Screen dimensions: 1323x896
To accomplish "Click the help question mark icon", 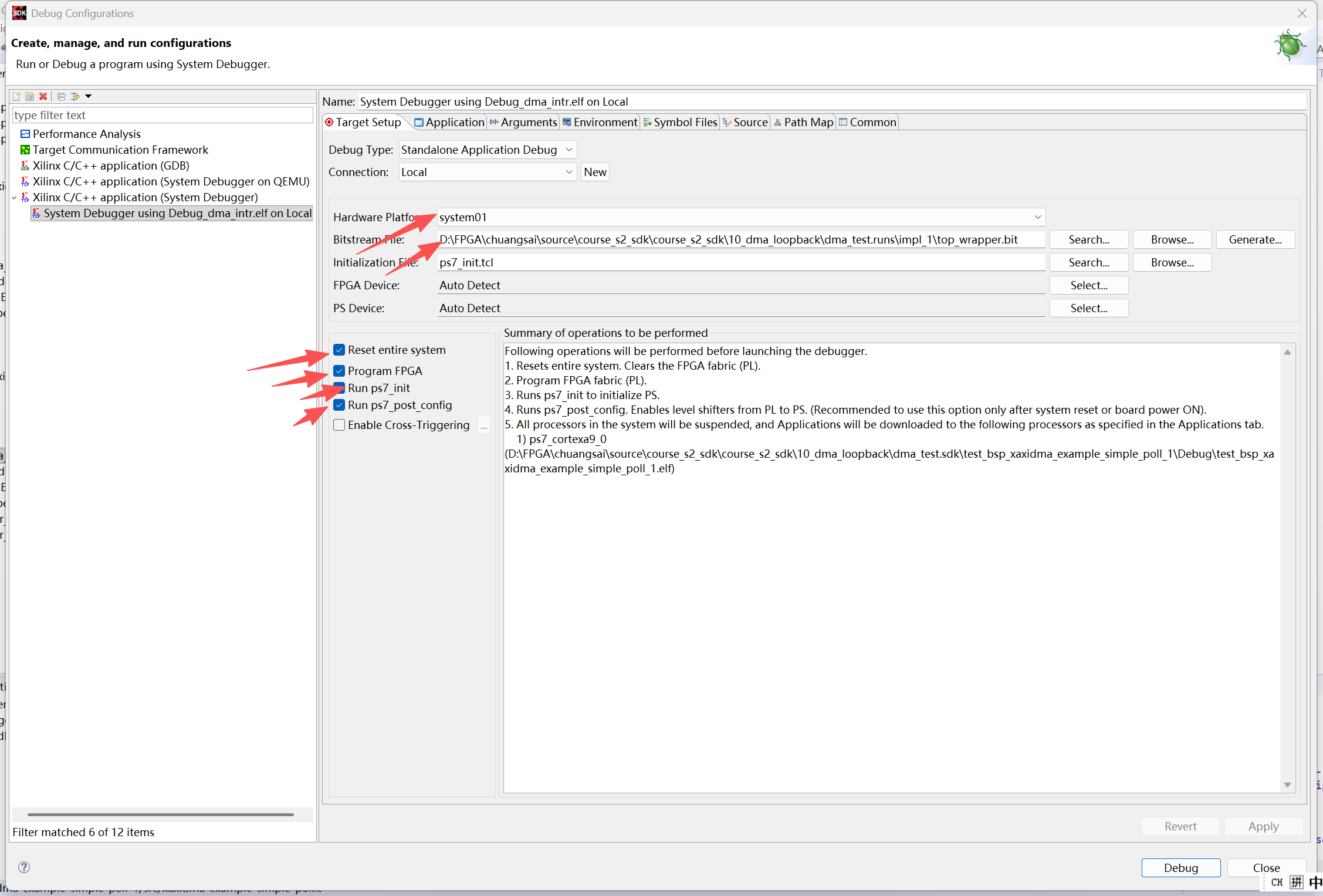I will [x=24, y=867].
